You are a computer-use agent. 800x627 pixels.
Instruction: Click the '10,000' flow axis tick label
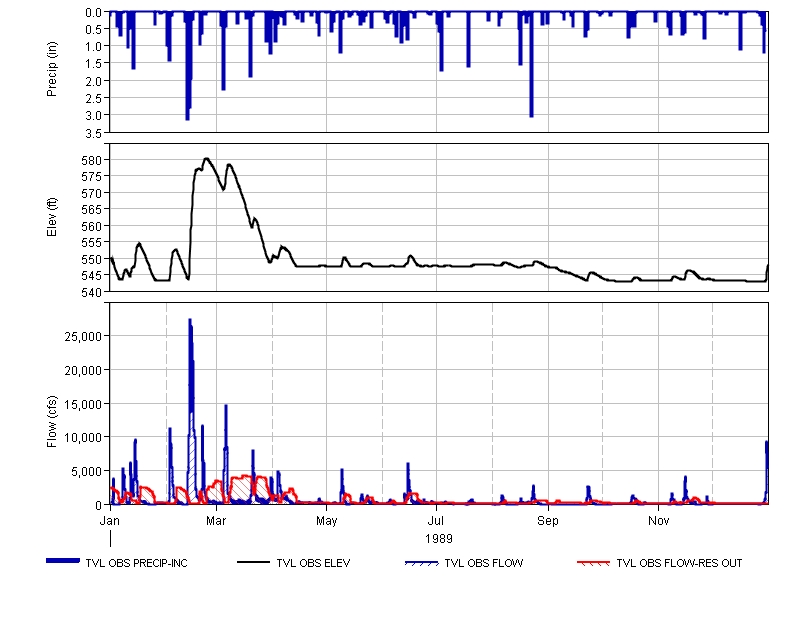pos(83,437)
